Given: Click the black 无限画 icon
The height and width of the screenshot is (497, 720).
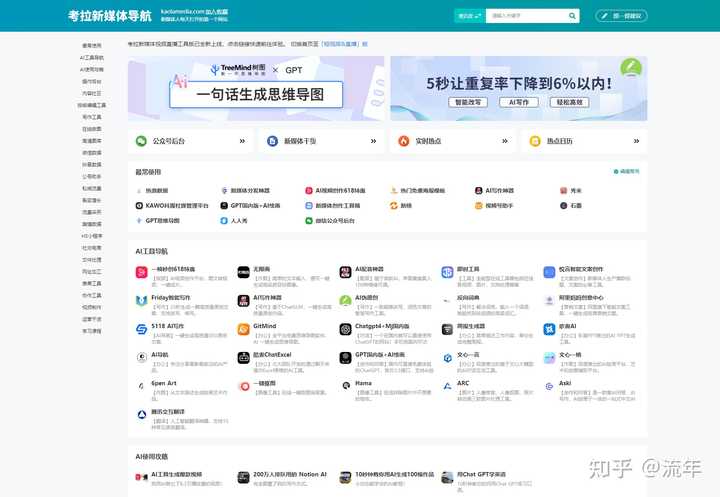Looking at the screenshot, I should click(243, 272).
